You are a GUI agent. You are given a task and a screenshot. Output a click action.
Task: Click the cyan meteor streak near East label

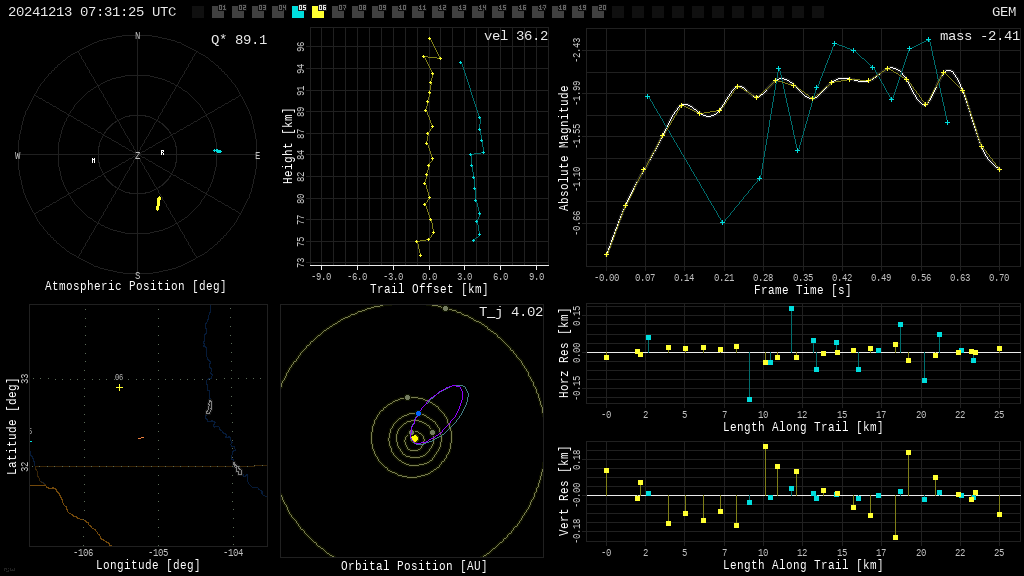[x=217, y=151]
